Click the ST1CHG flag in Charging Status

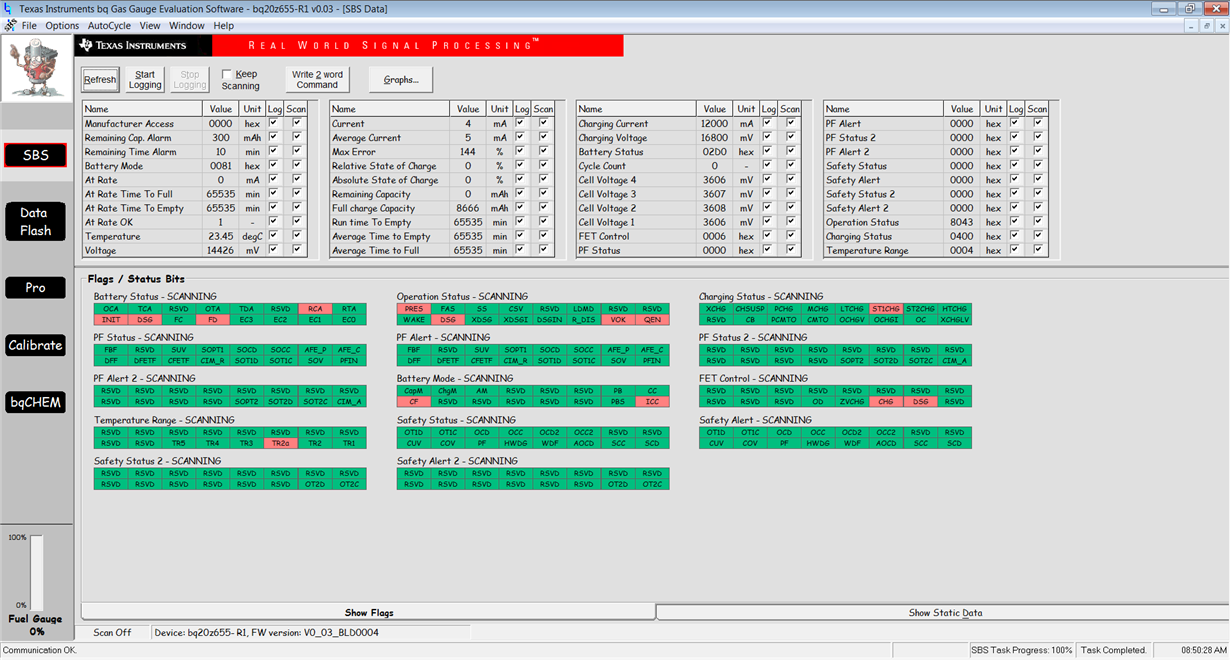coord(886,309)
